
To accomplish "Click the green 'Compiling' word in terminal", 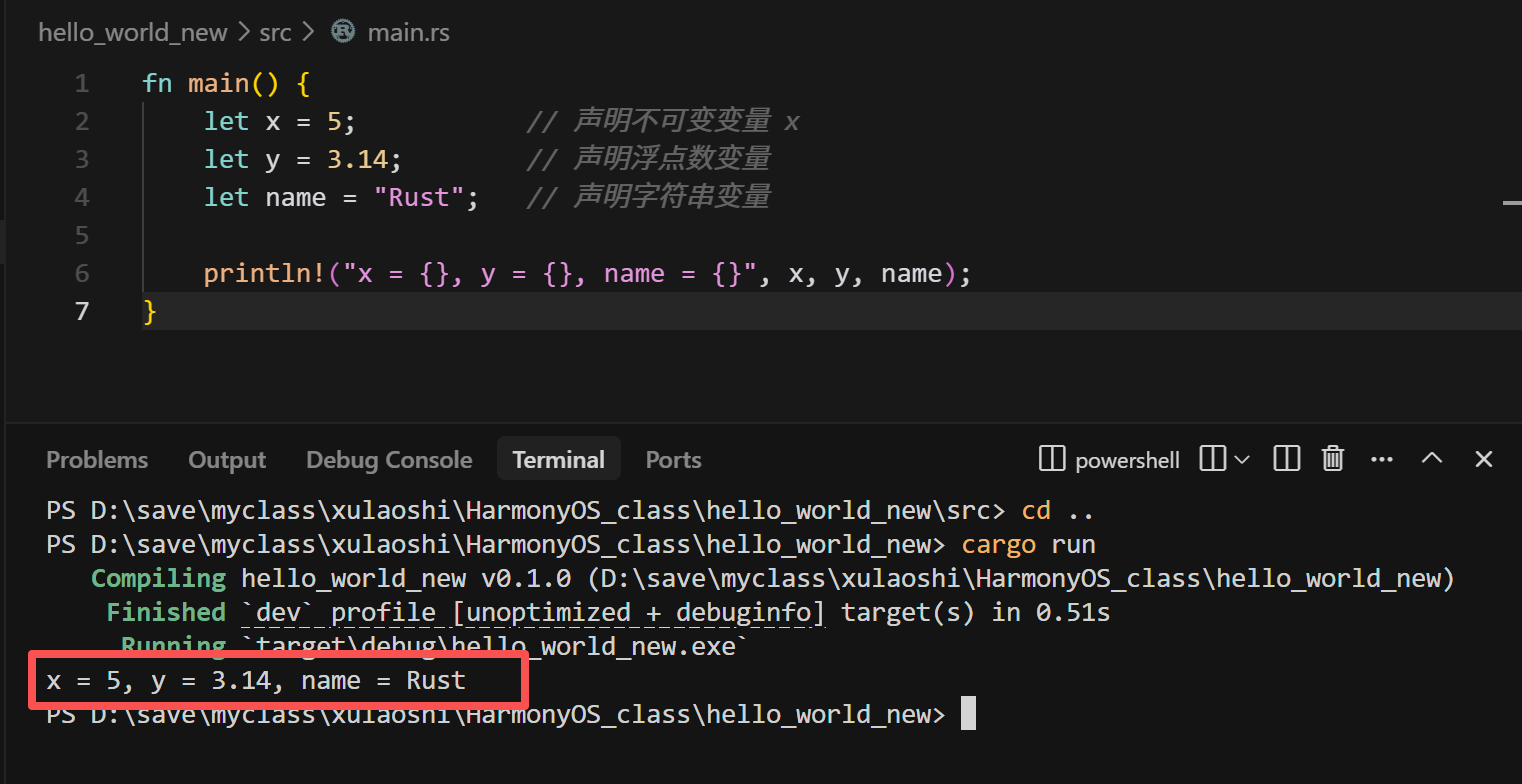I will pos(159,579).
